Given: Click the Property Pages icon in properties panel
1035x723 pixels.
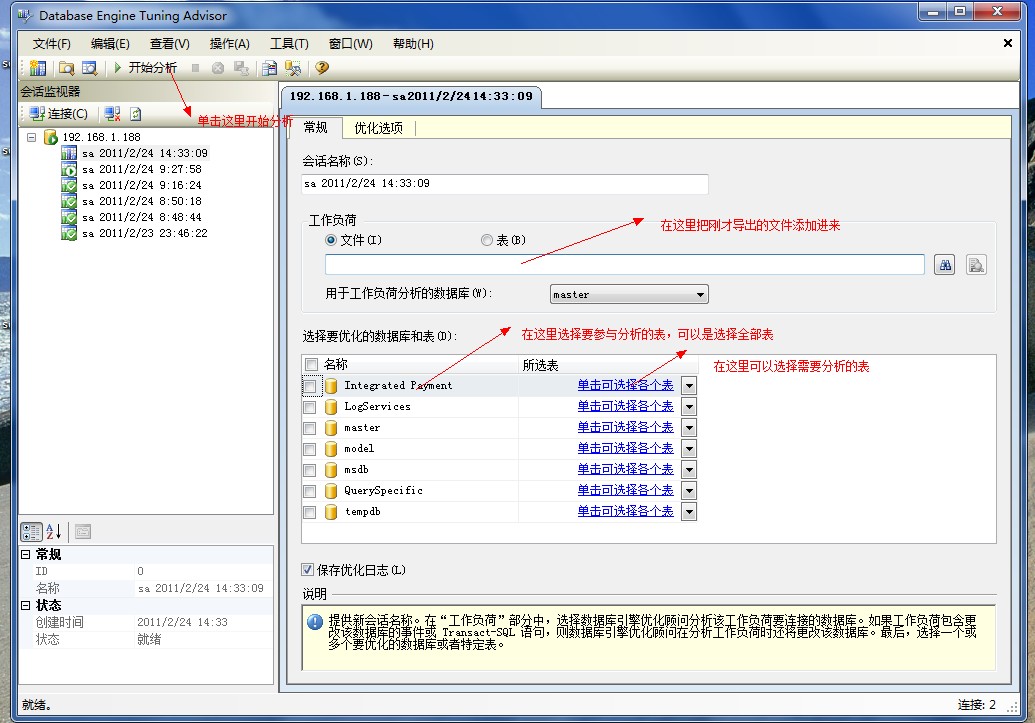Looking at the screenshot, I should click(83, 532).
